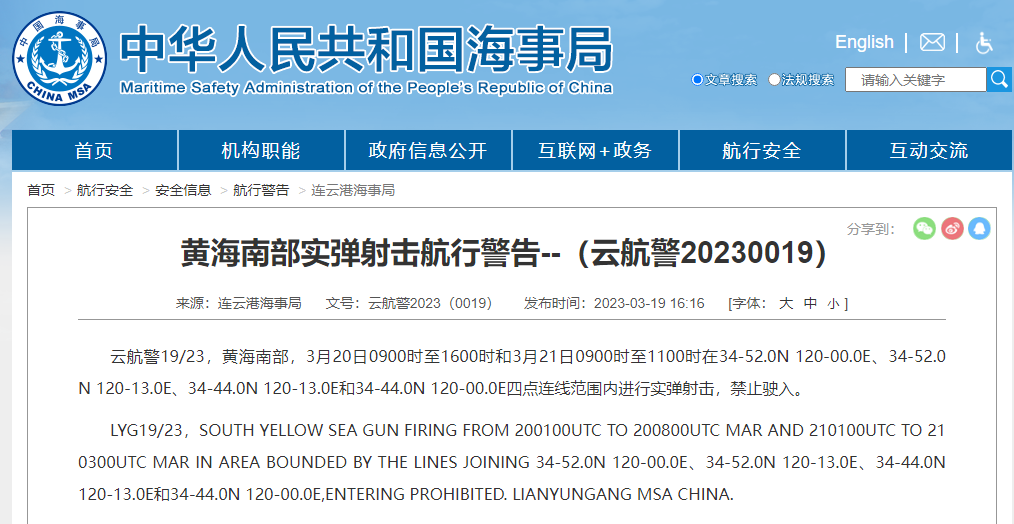1014x524 pixels.
Task: Open the 互动交流 navigation menu
Action: coord(929,151)
